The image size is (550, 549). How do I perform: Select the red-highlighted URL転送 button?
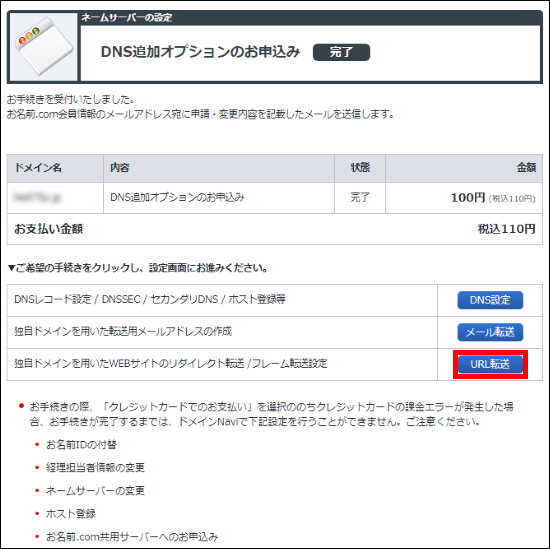point(490,364)
